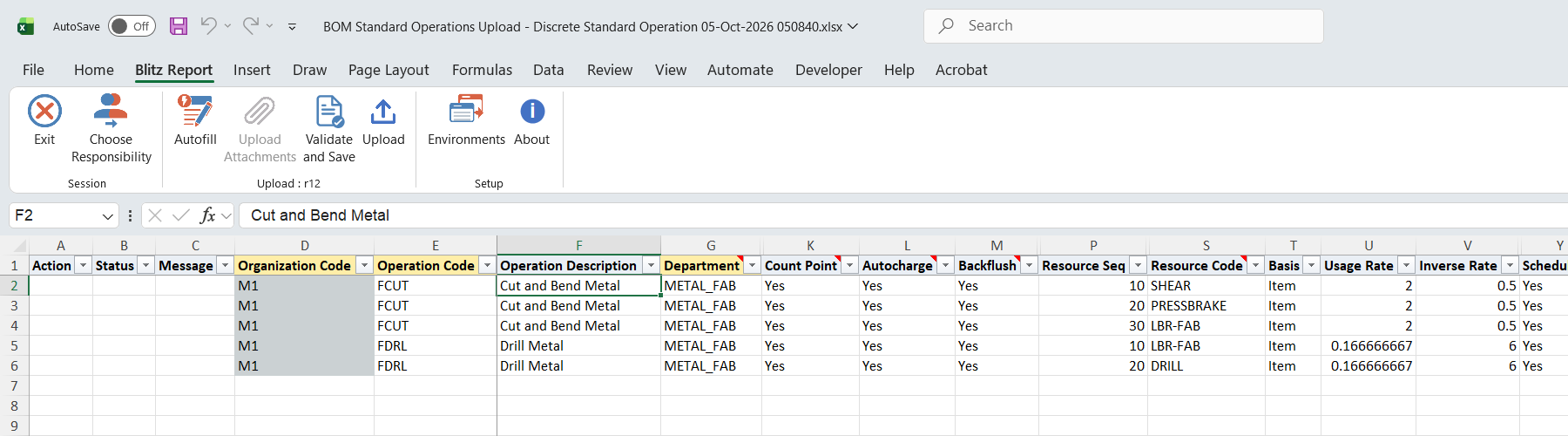Viewport: 1568px width, 436px height.
Task: Open the Name Box dropdown
Action: (107, 215)
